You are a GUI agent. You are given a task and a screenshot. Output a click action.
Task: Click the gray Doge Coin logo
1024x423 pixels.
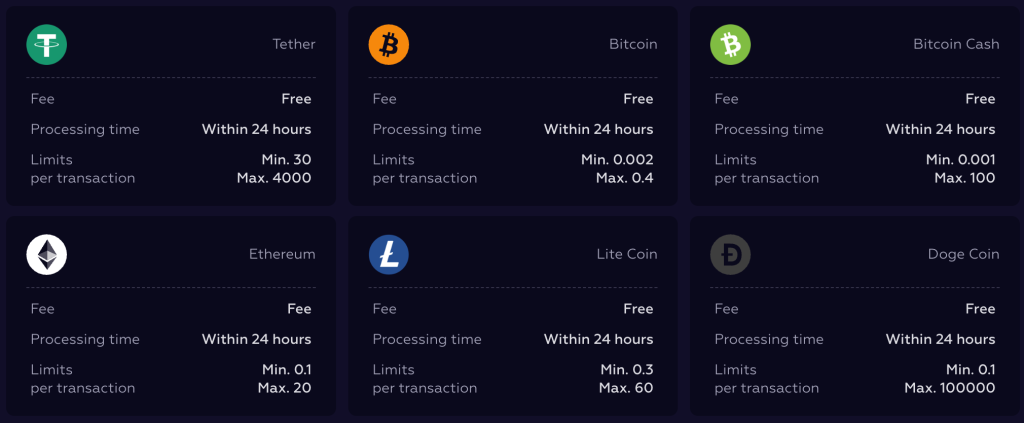730,255
